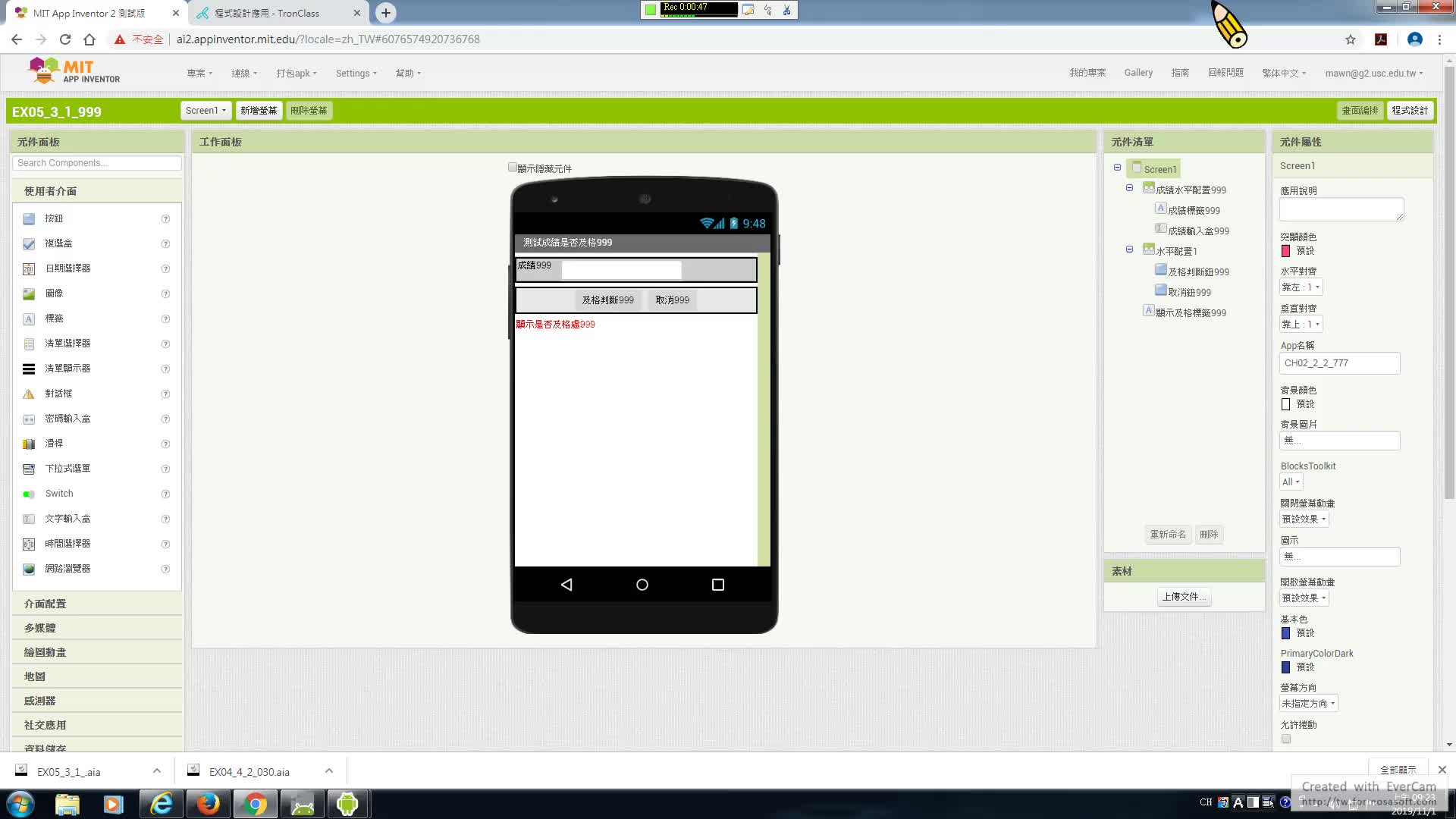Tap the phone preview back navigation icon
The height and width of the screenshot is (819, 1456).
[x=566, y=585]
